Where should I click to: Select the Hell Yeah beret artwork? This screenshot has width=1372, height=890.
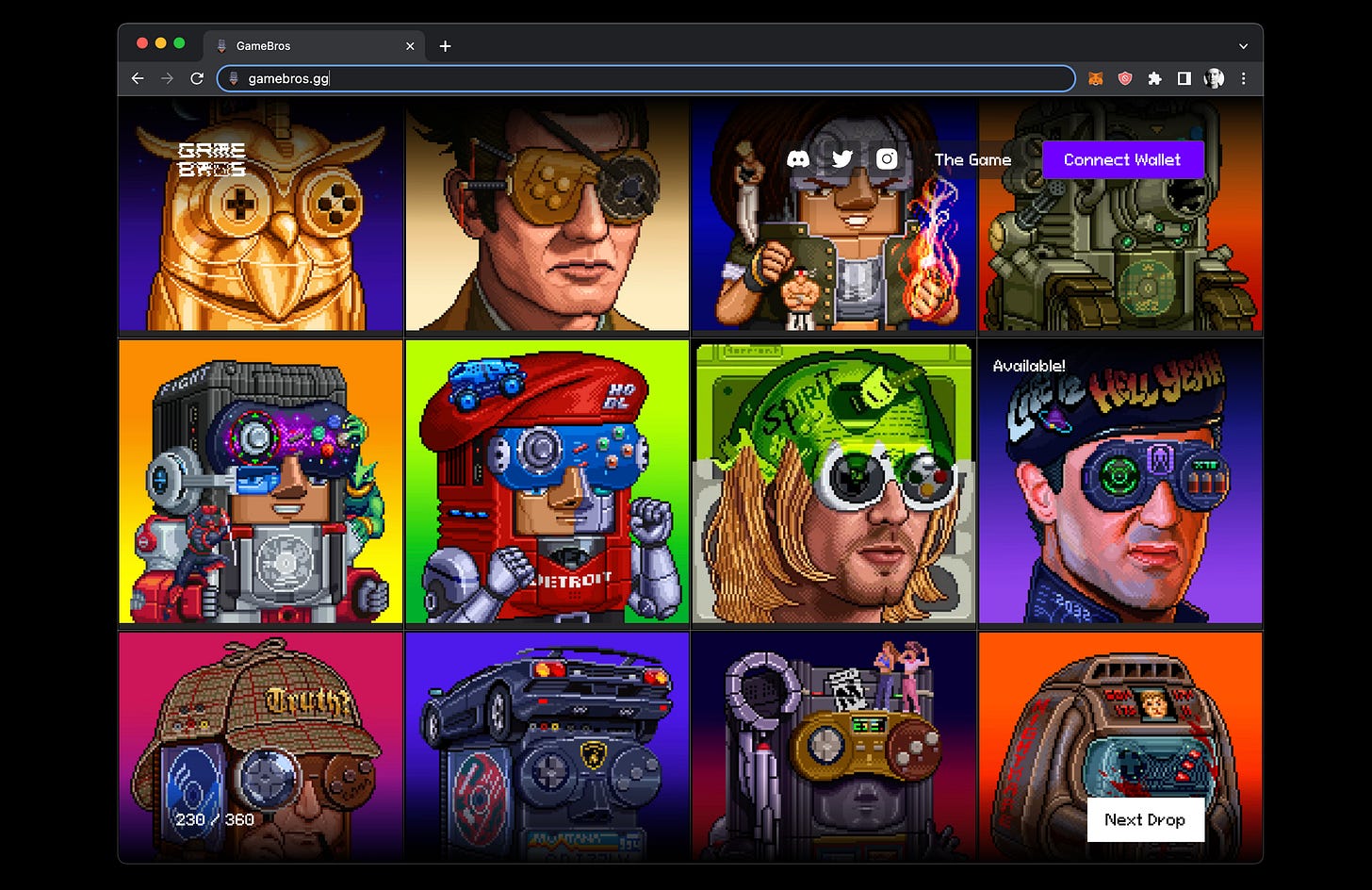point(1120,482)
